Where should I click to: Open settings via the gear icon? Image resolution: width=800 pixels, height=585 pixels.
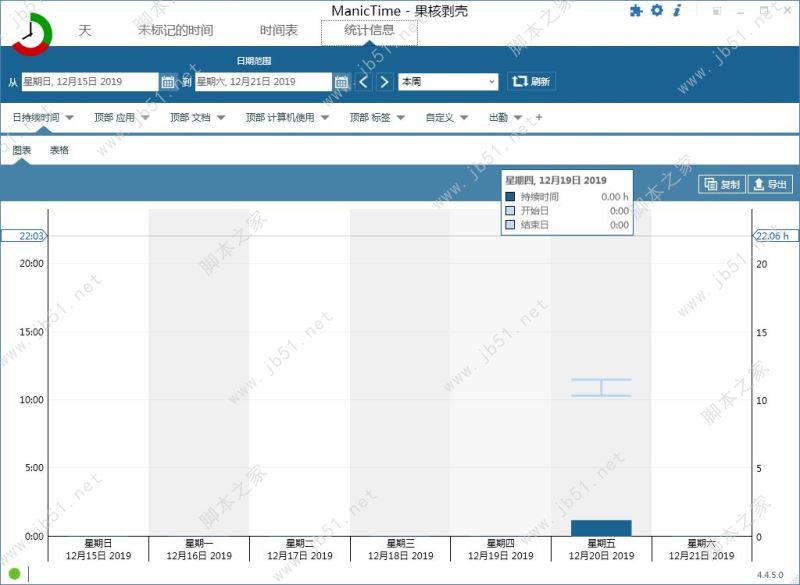657,10
